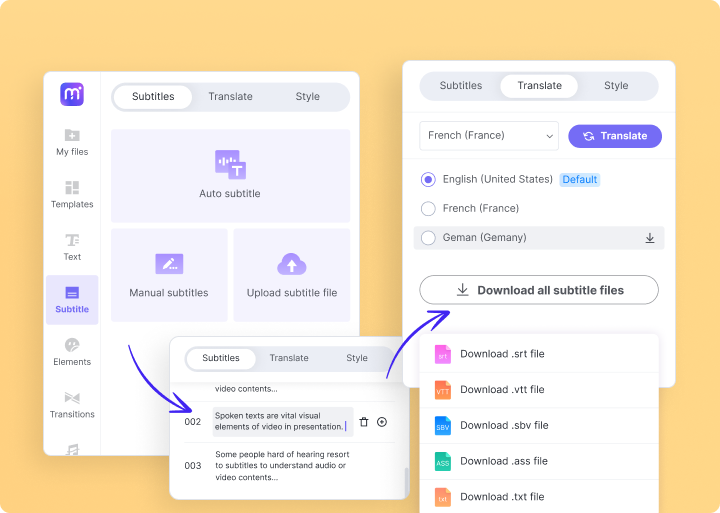The image size is (720, 513).
Task: Open the Transitions panel icon
Action: [x=72, y=403]
